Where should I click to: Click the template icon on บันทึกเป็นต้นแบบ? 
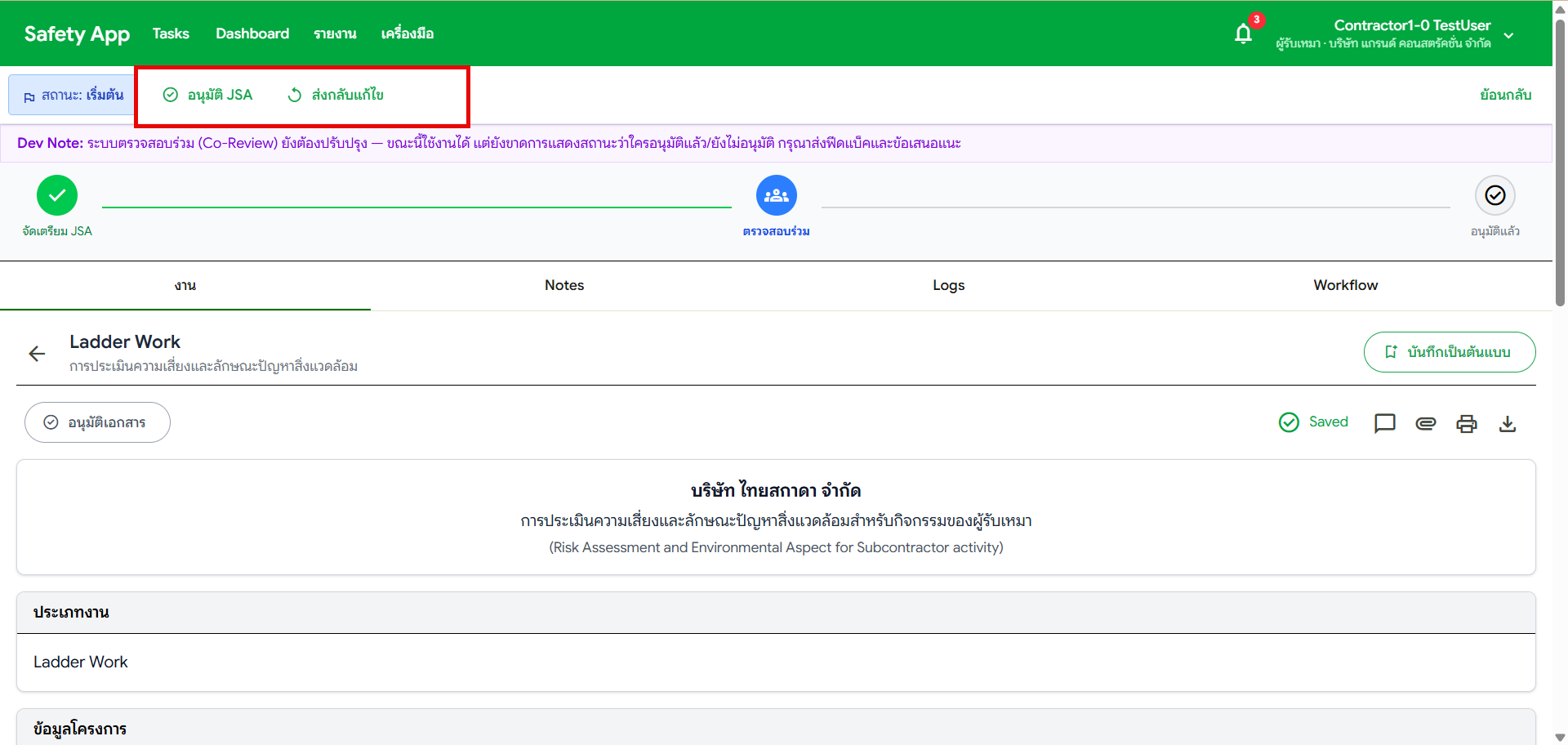coord(1392,351)
